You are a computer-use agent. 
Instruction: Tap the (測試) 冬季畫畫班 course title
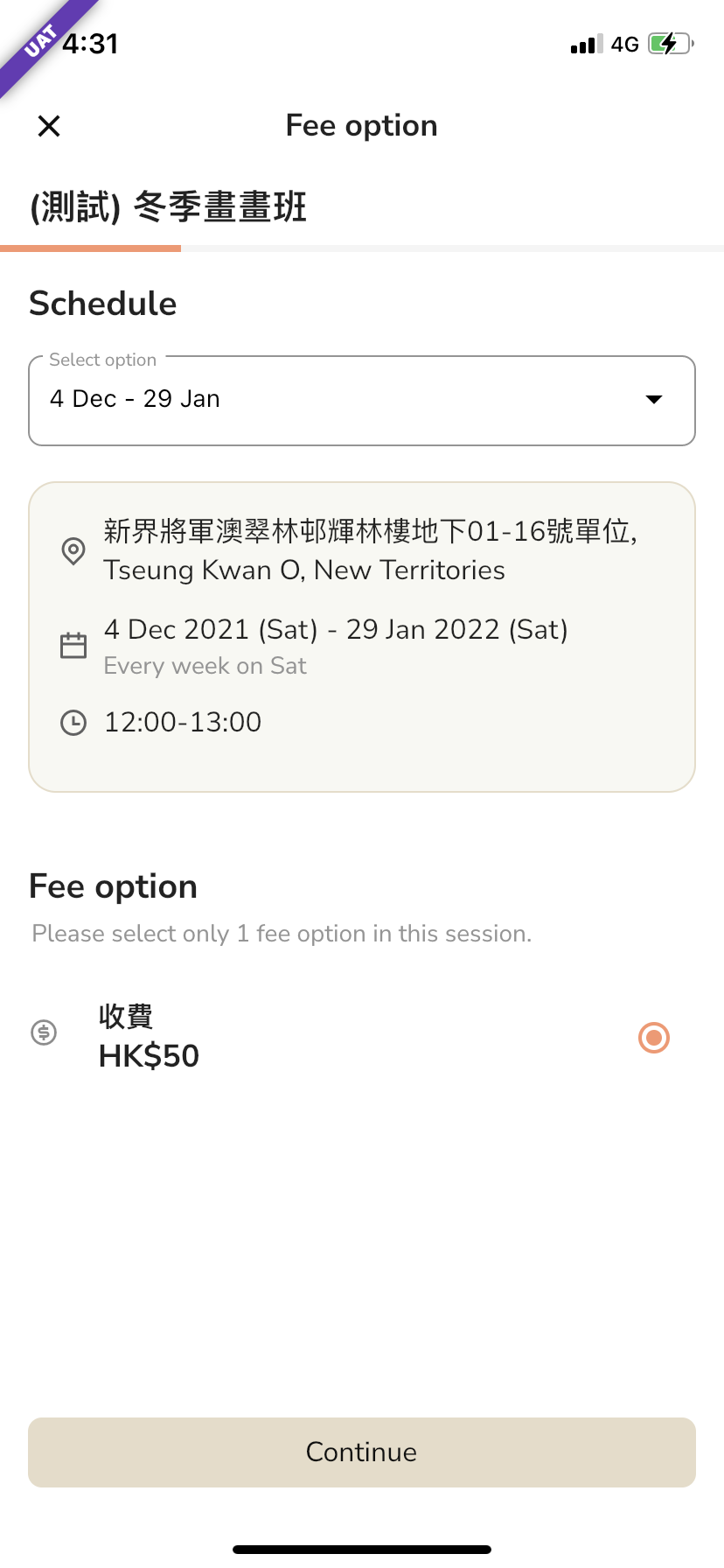tap(168, 207)
